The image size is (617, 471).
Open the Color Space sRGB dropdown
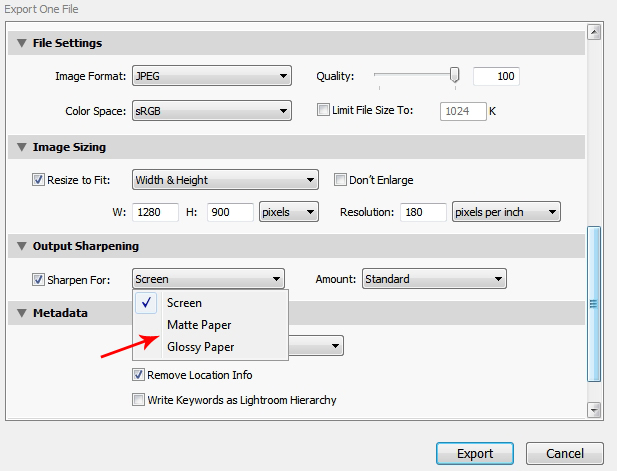click(211, 110)
